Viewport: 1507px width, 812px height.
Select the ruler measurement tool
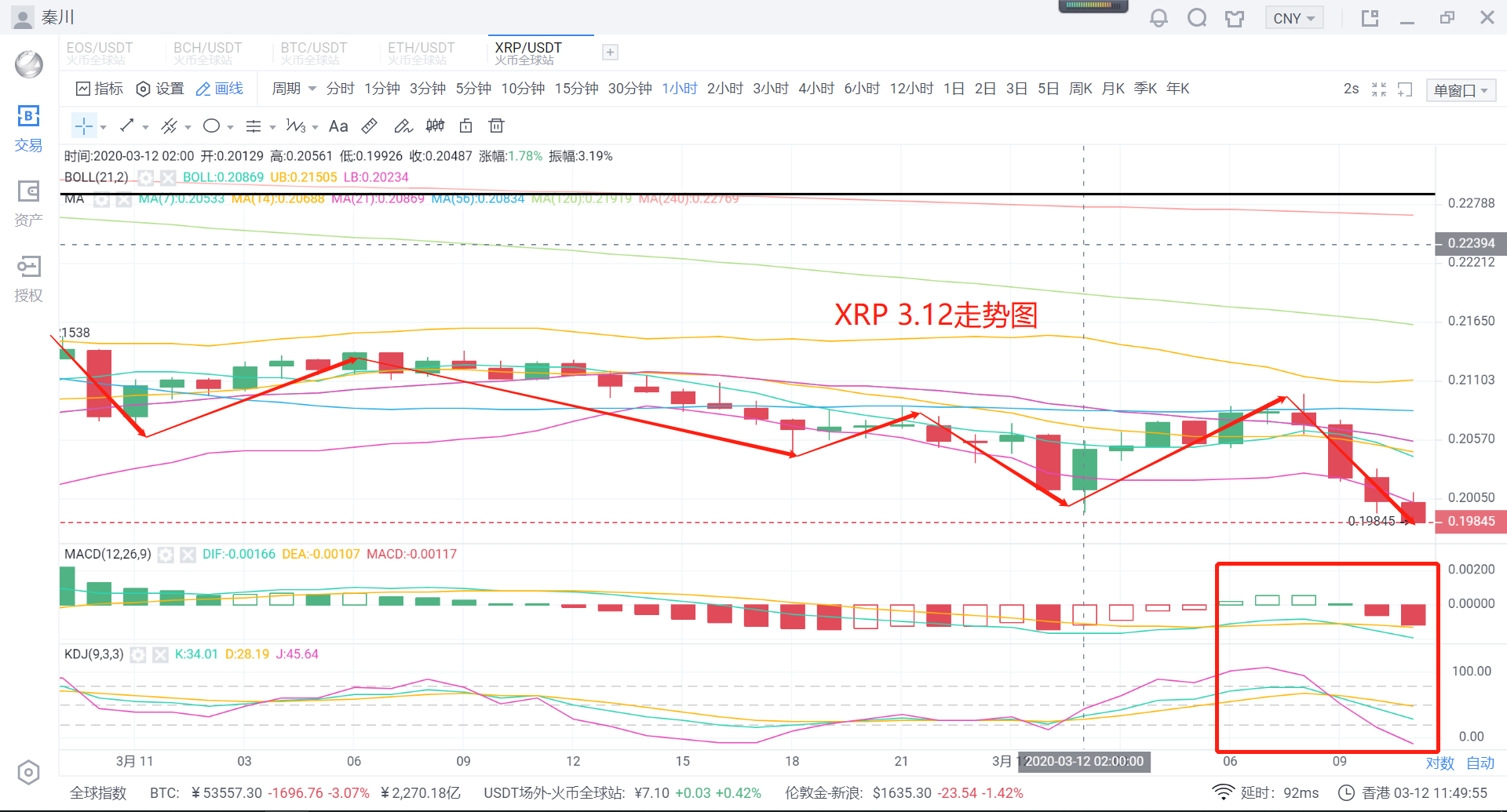click(x=370, y=126)
